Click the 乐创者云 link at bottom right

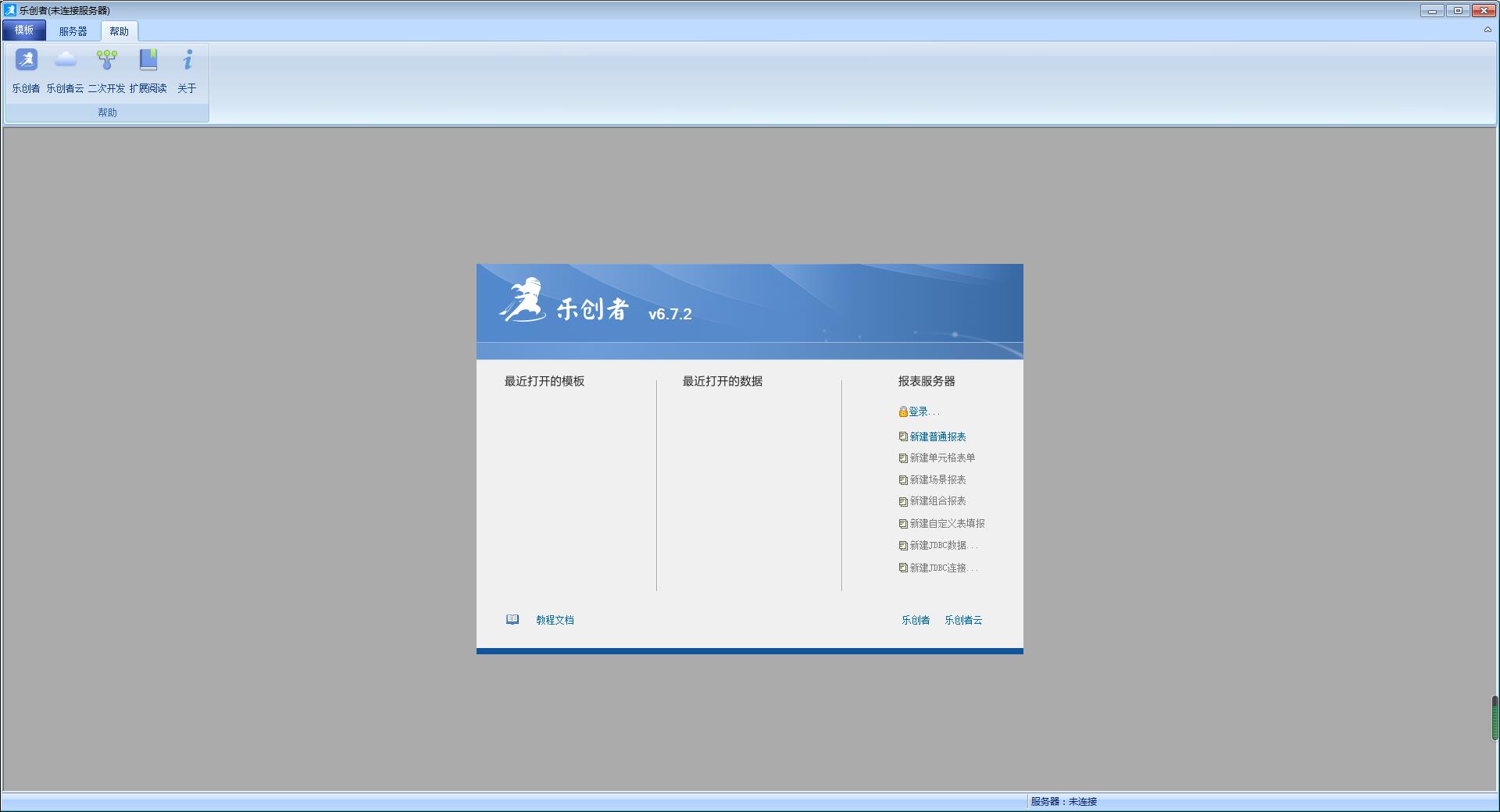(962, 621)
